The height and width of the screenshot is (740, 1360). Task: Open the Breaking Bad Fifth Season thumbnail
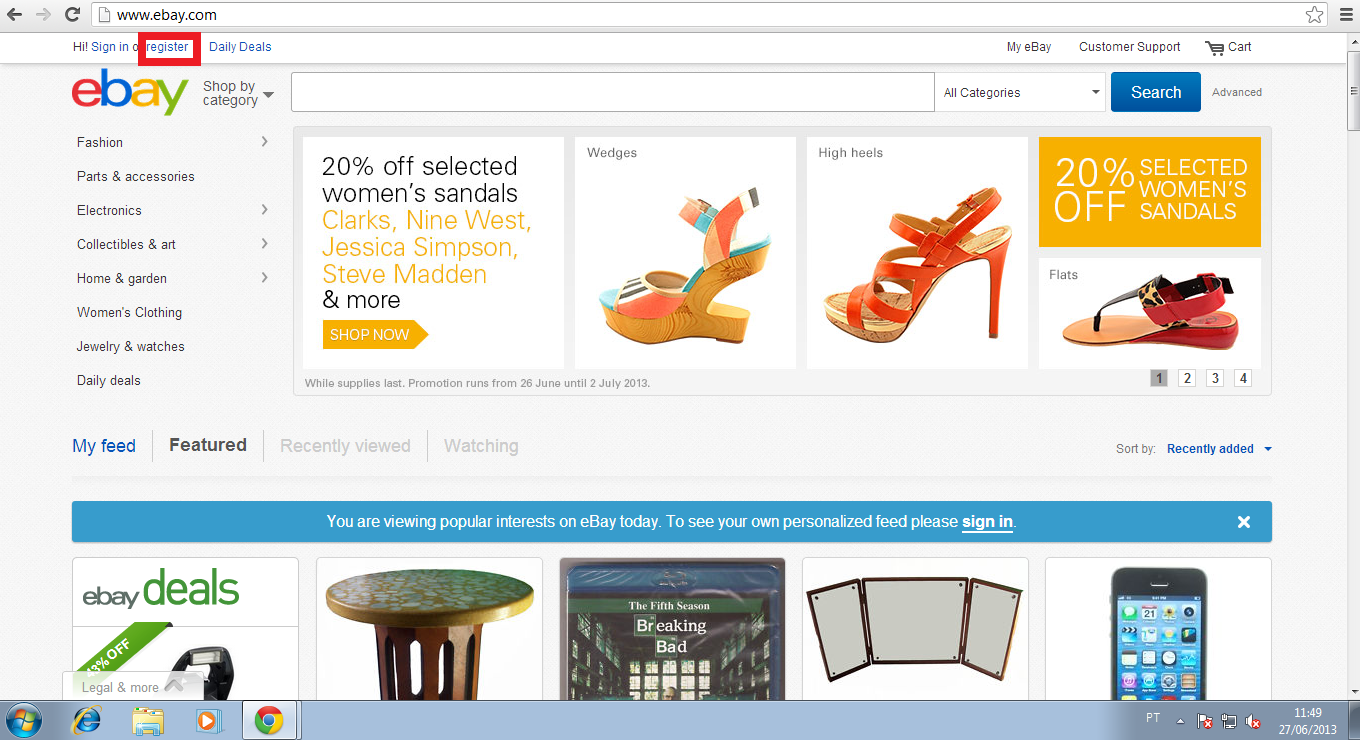point(672,629)
